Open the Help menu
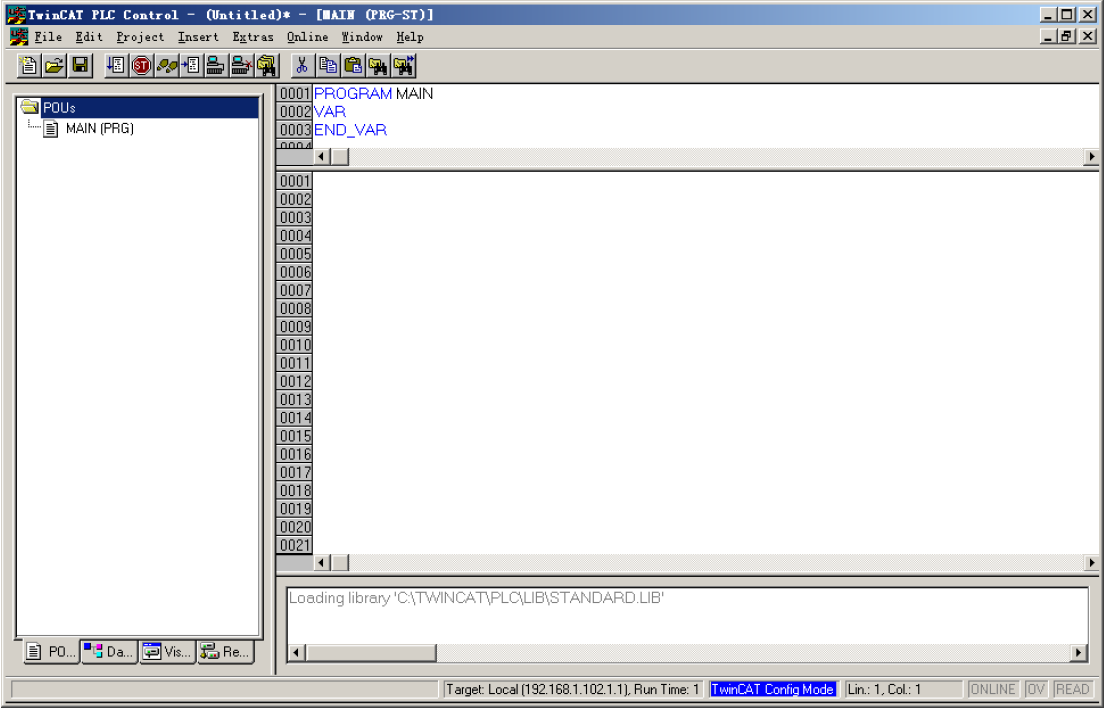The image size is (1106, 711). tap(409, 37)
